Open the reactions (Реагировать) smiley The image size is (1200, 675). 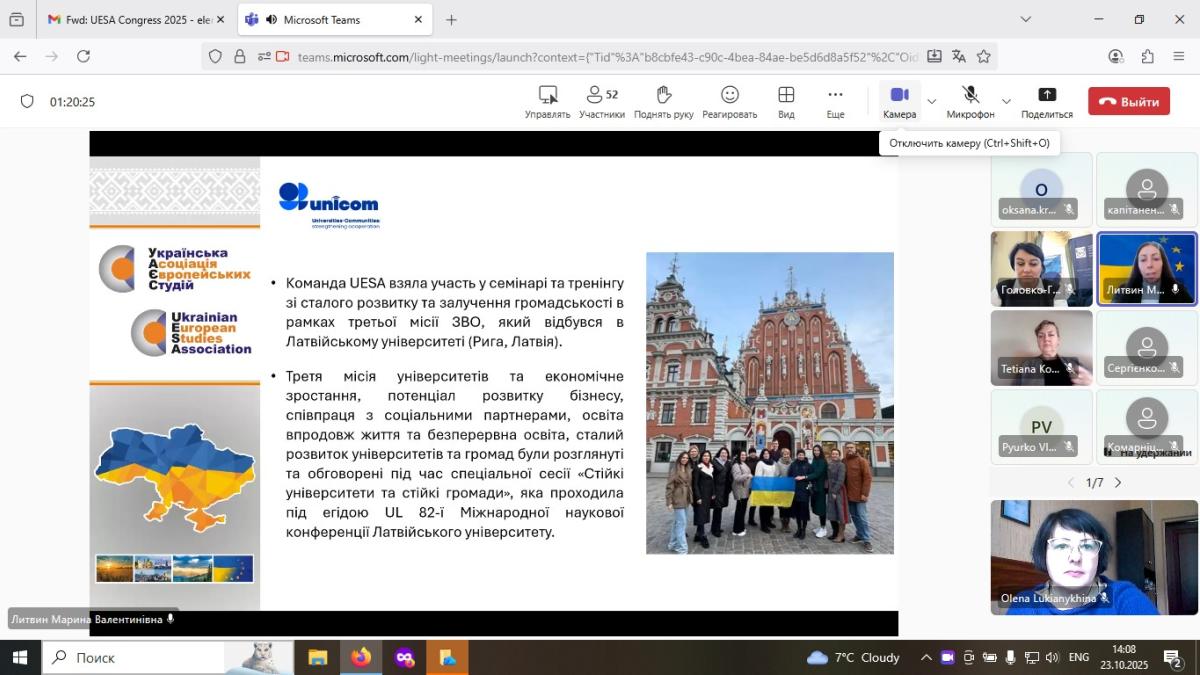(729, 101)
